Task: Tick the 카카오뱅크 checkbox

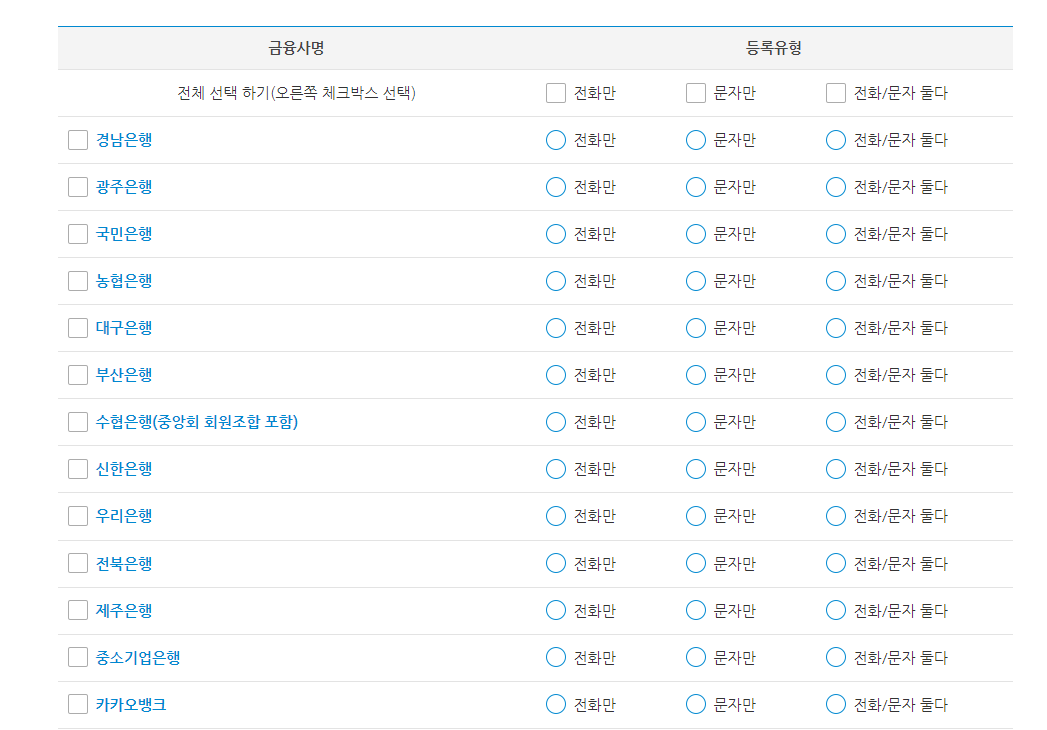Action: click(x=78, y=704)
